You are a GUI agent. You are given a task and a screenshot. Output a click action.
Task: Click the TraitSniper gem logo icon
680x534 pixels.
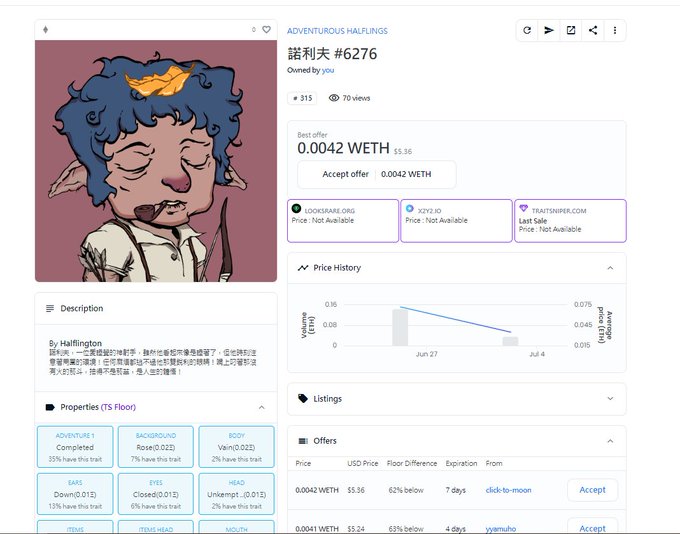click(x=523, y=209)
